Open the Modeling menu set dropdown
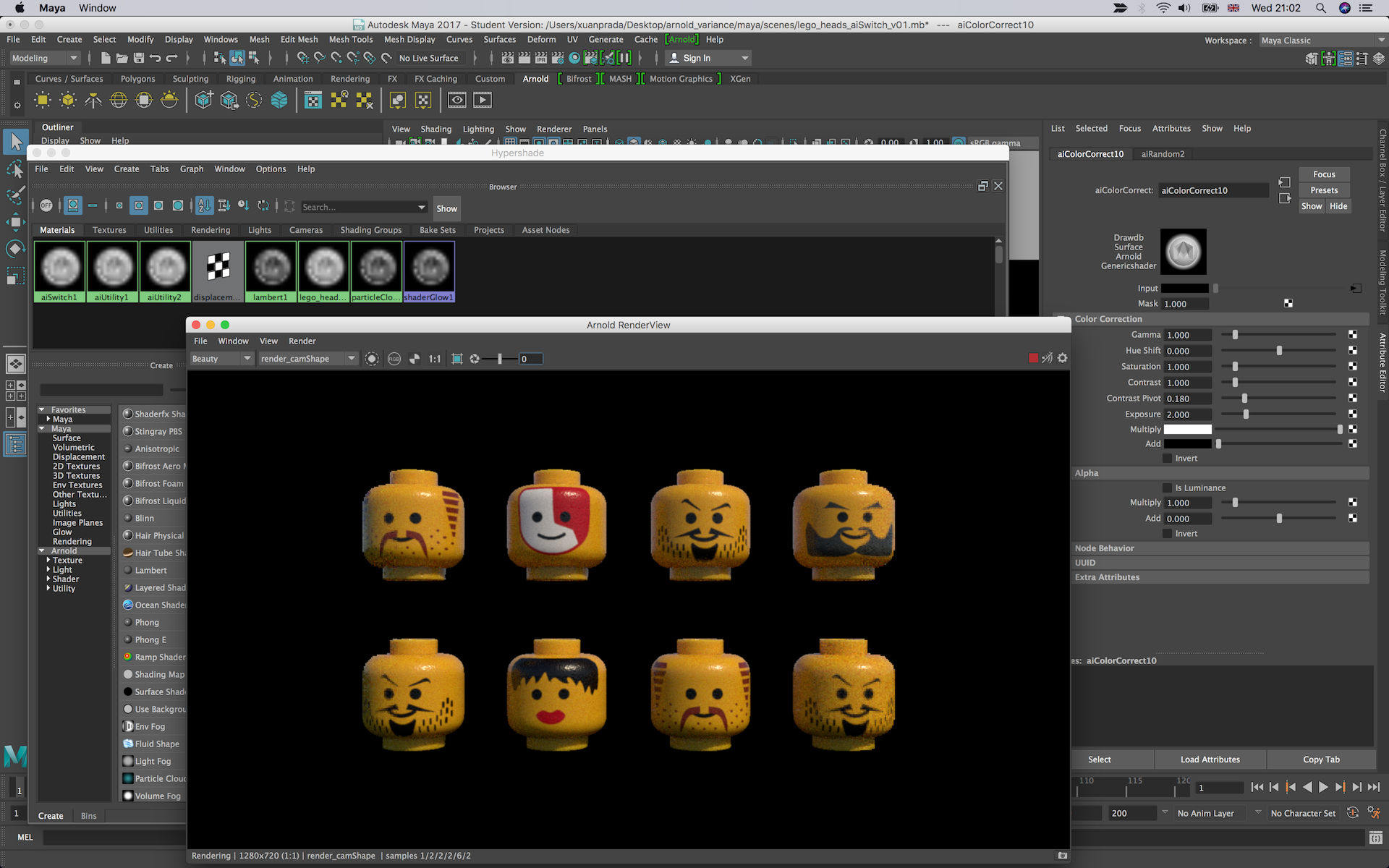The image size is (1389, 868). pyautogui.click(x=44, y=58)
